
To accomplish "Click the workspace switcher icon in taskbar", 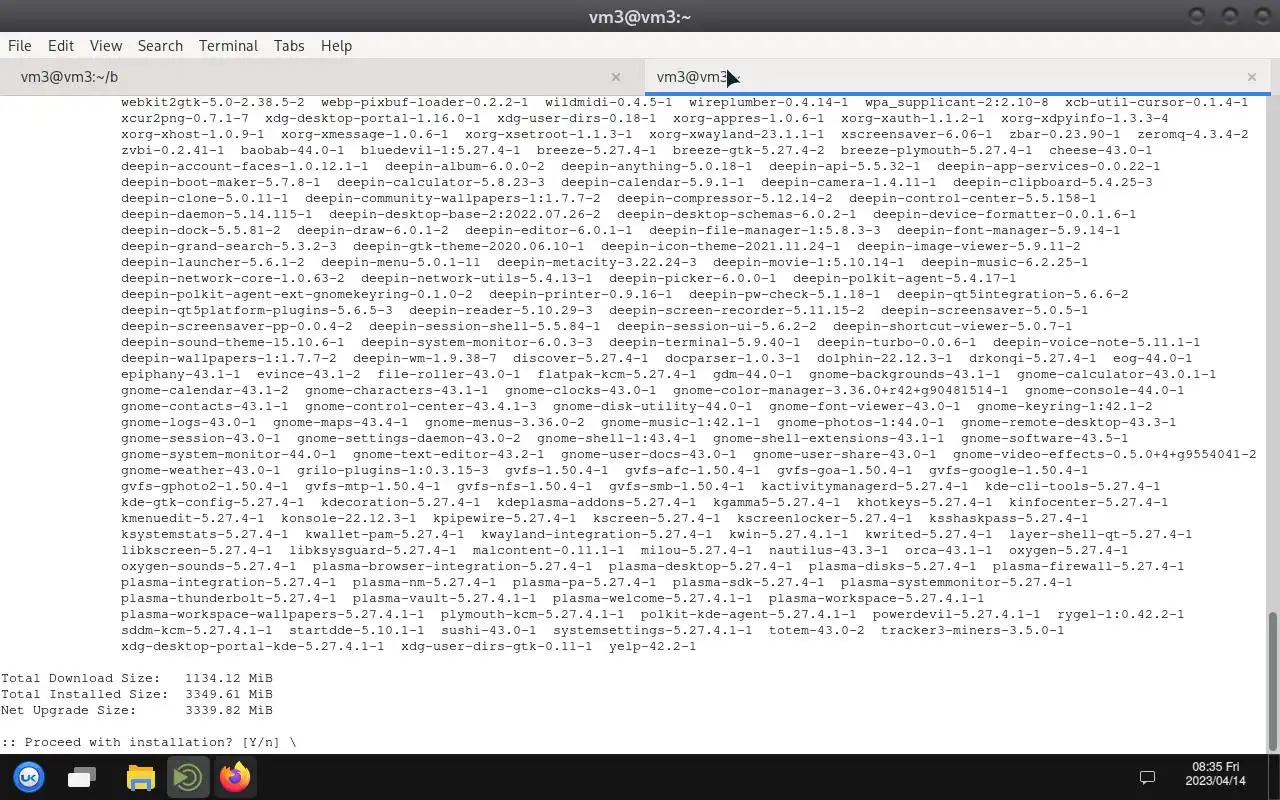I will pos(82,777).
